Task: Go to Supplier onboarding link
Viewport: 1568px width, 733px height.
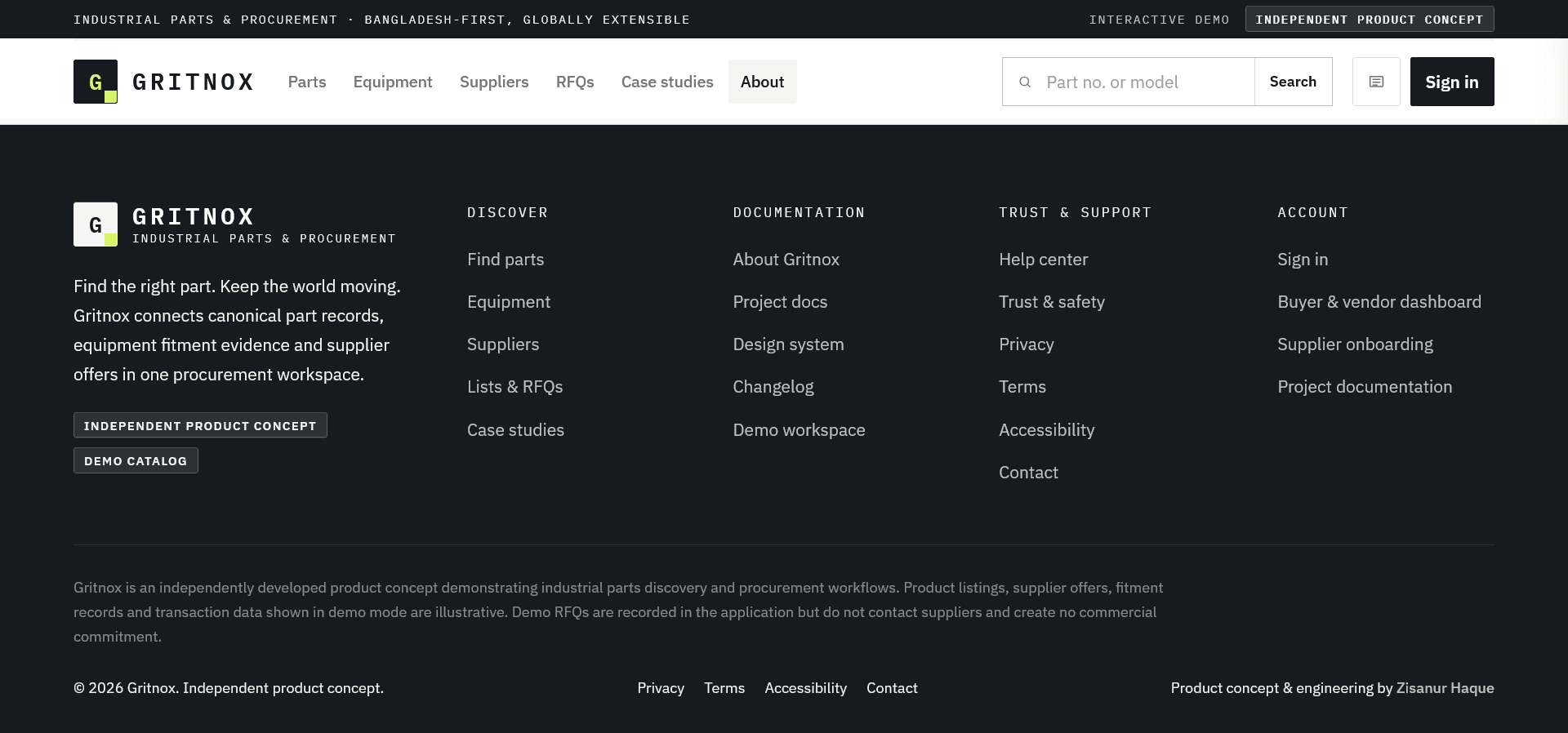Action: click(1356, 344)
